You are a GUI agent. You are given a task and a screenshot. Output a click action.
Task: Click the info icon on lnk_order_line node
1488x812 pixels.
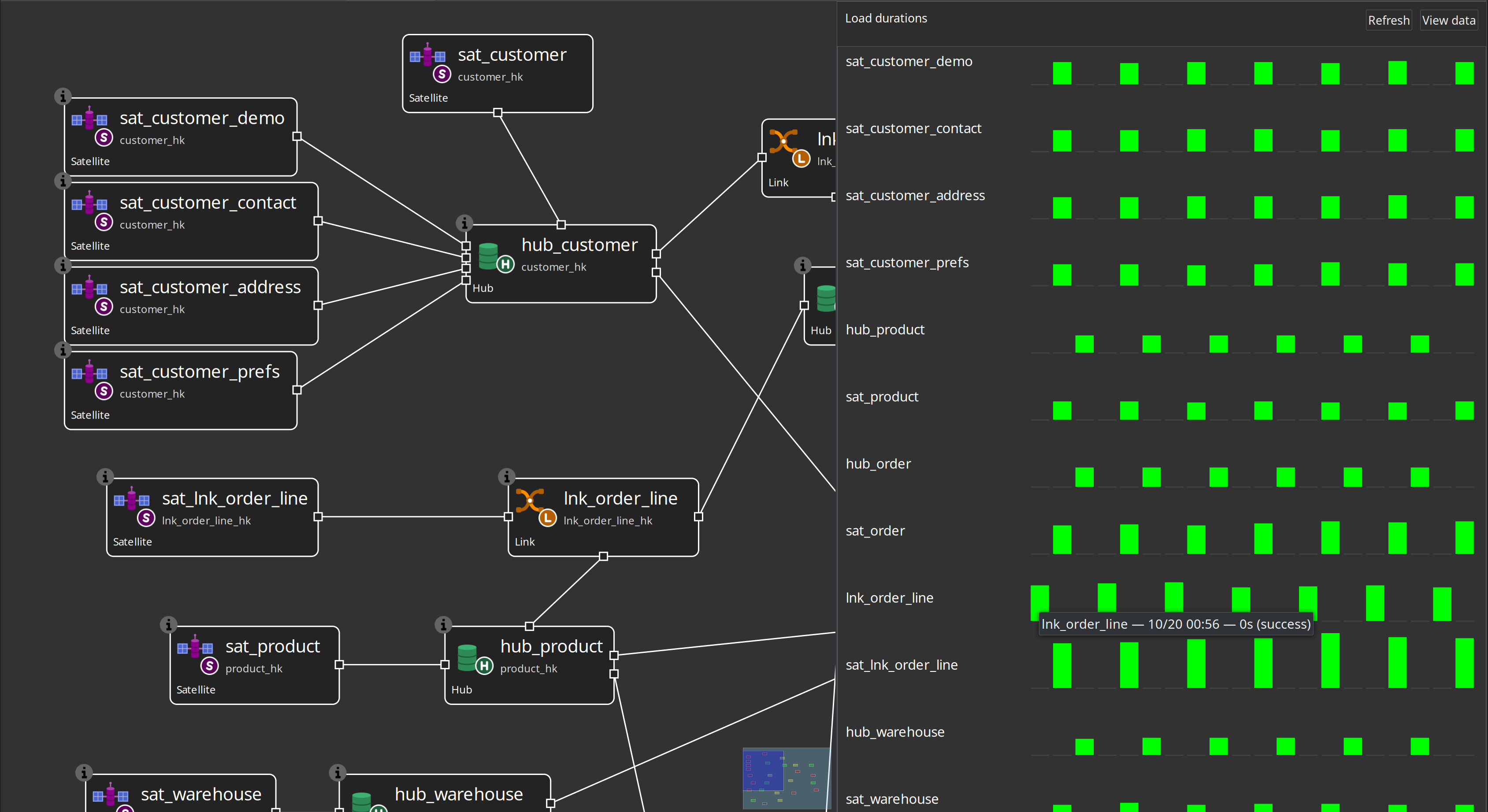[507, 477]
